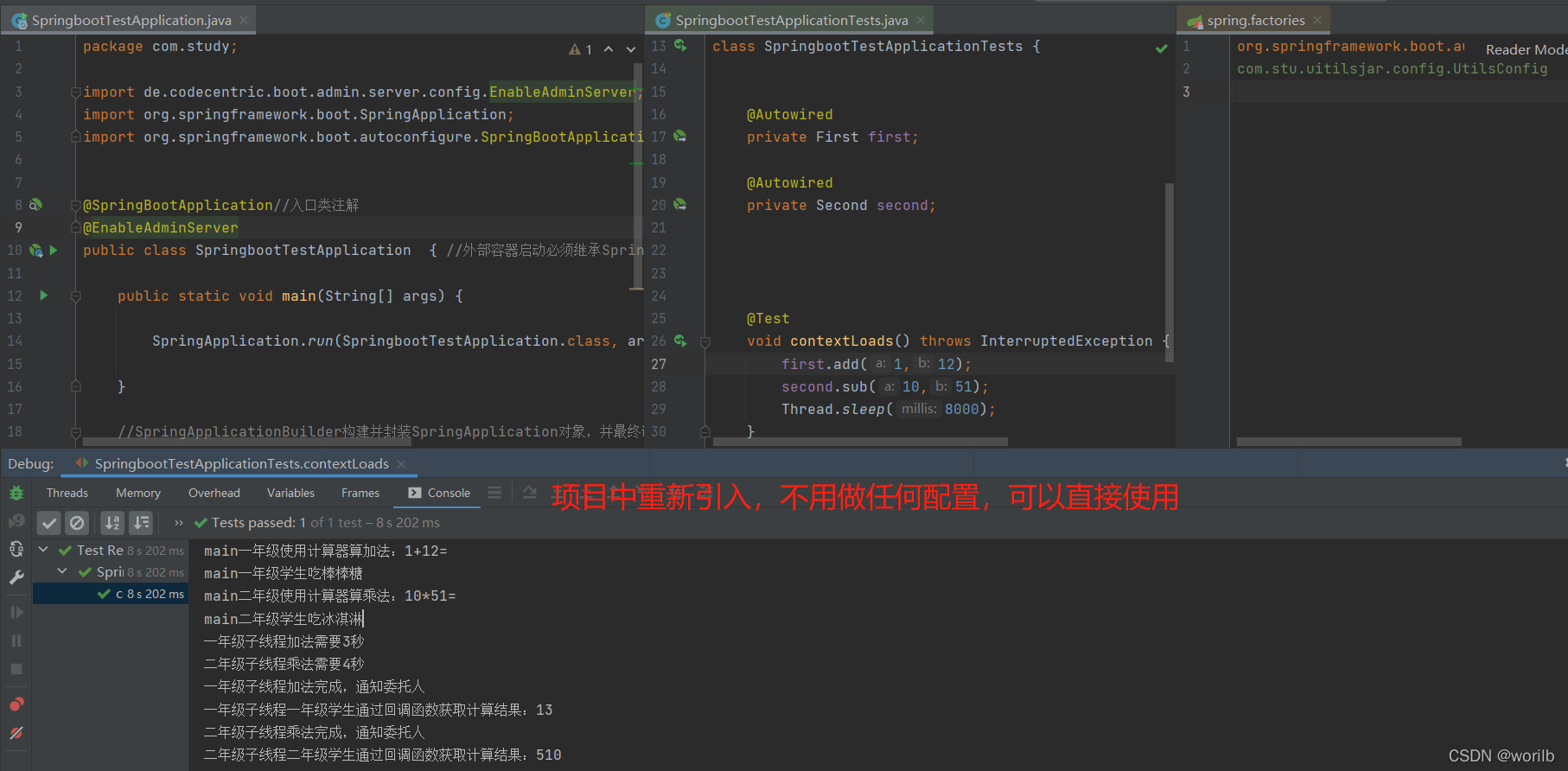
Task: Click autowired bean gutter icon on line 20
Action: pos(680,205)
